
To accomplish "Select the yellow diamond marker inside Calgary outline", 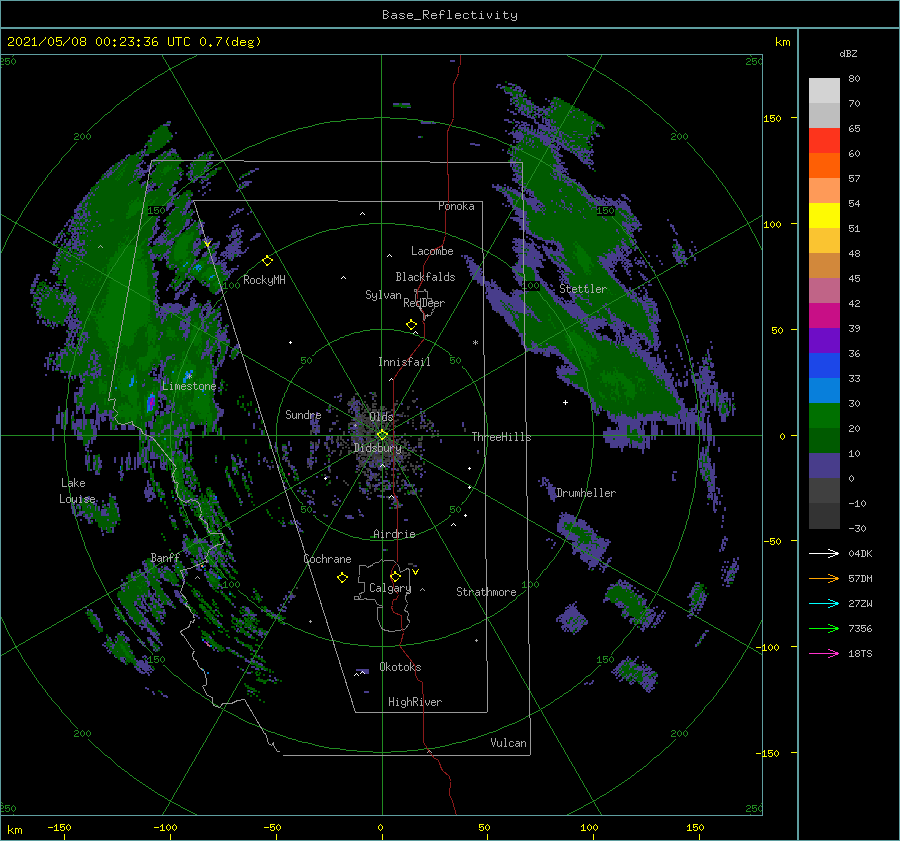I will [x=395, y=576].
